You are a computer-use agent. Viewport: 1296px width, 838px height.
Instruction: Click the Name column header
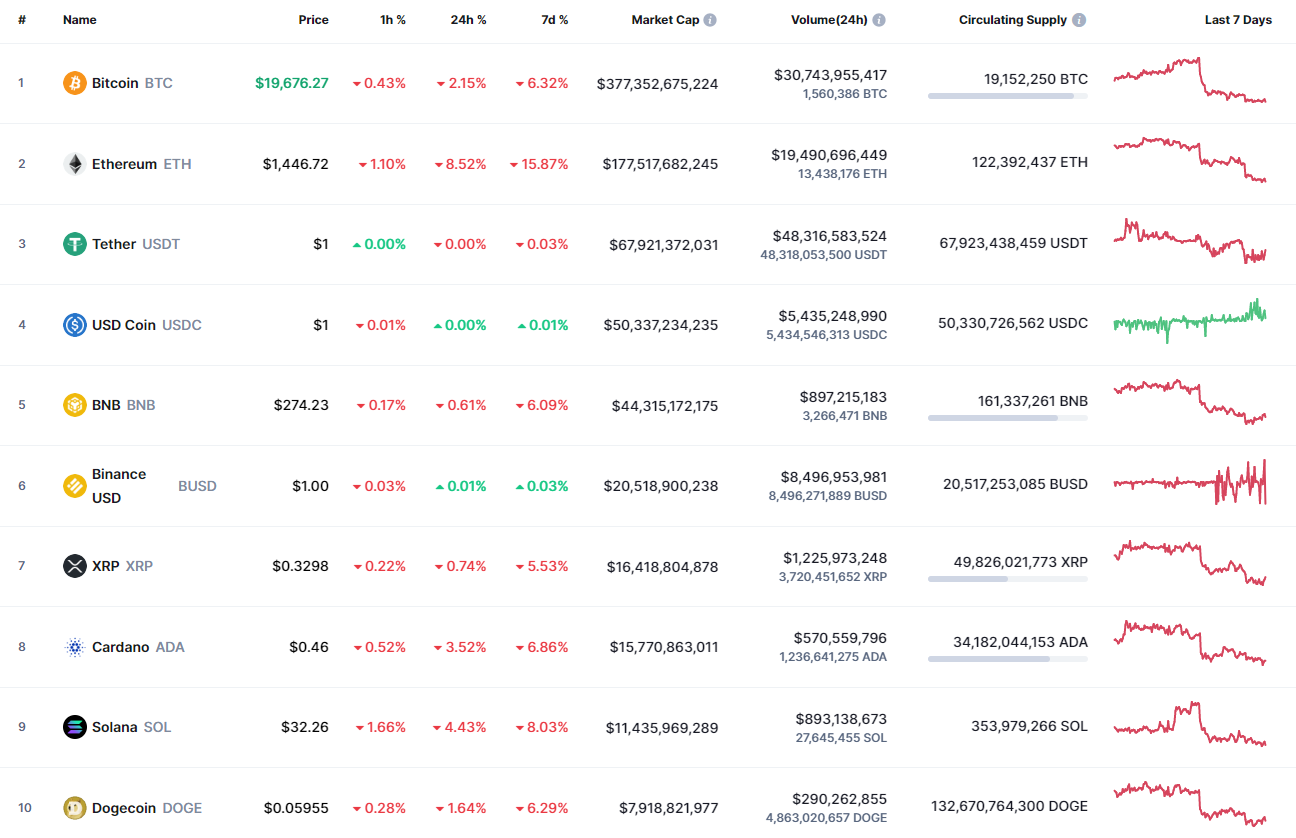(80, 19)
